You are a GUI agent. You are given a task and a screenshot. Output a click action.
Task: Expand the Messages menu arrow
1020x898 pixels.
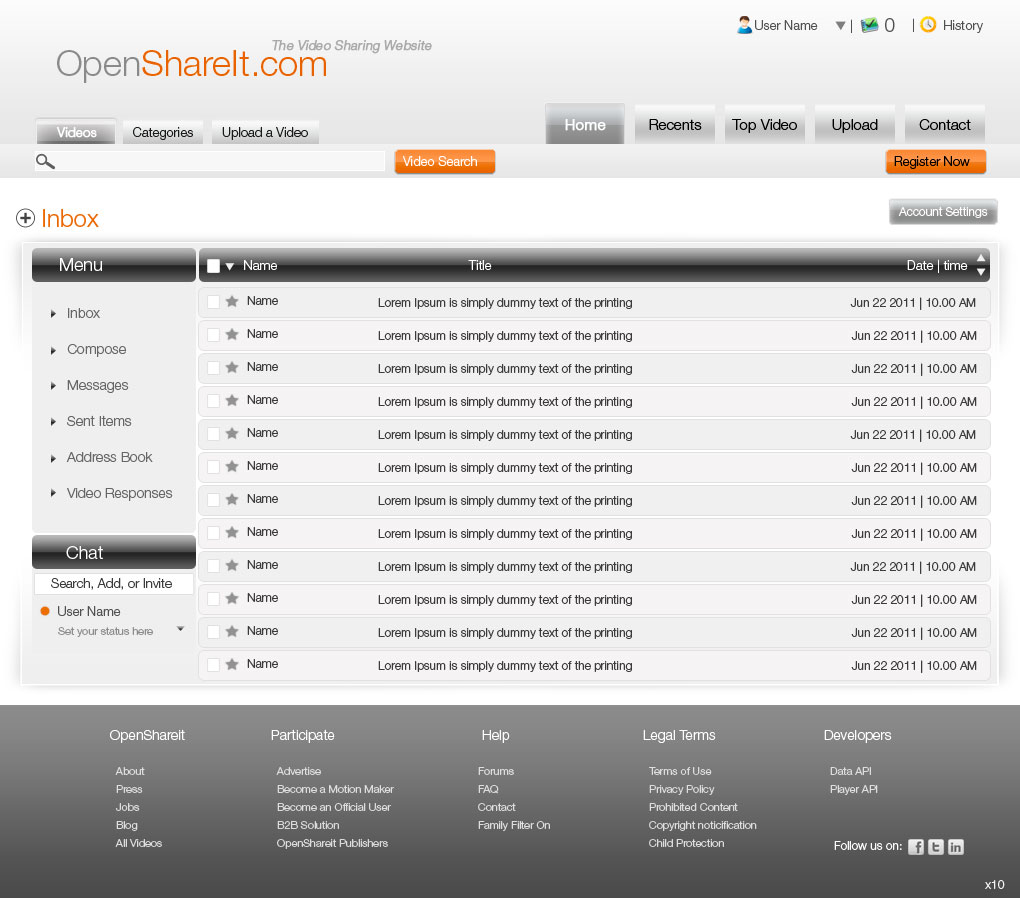(53, 386)
